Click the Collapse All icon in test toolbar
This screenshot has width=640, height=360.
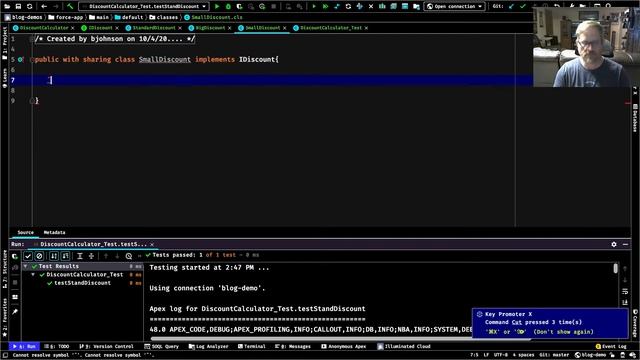pos(91,256)
